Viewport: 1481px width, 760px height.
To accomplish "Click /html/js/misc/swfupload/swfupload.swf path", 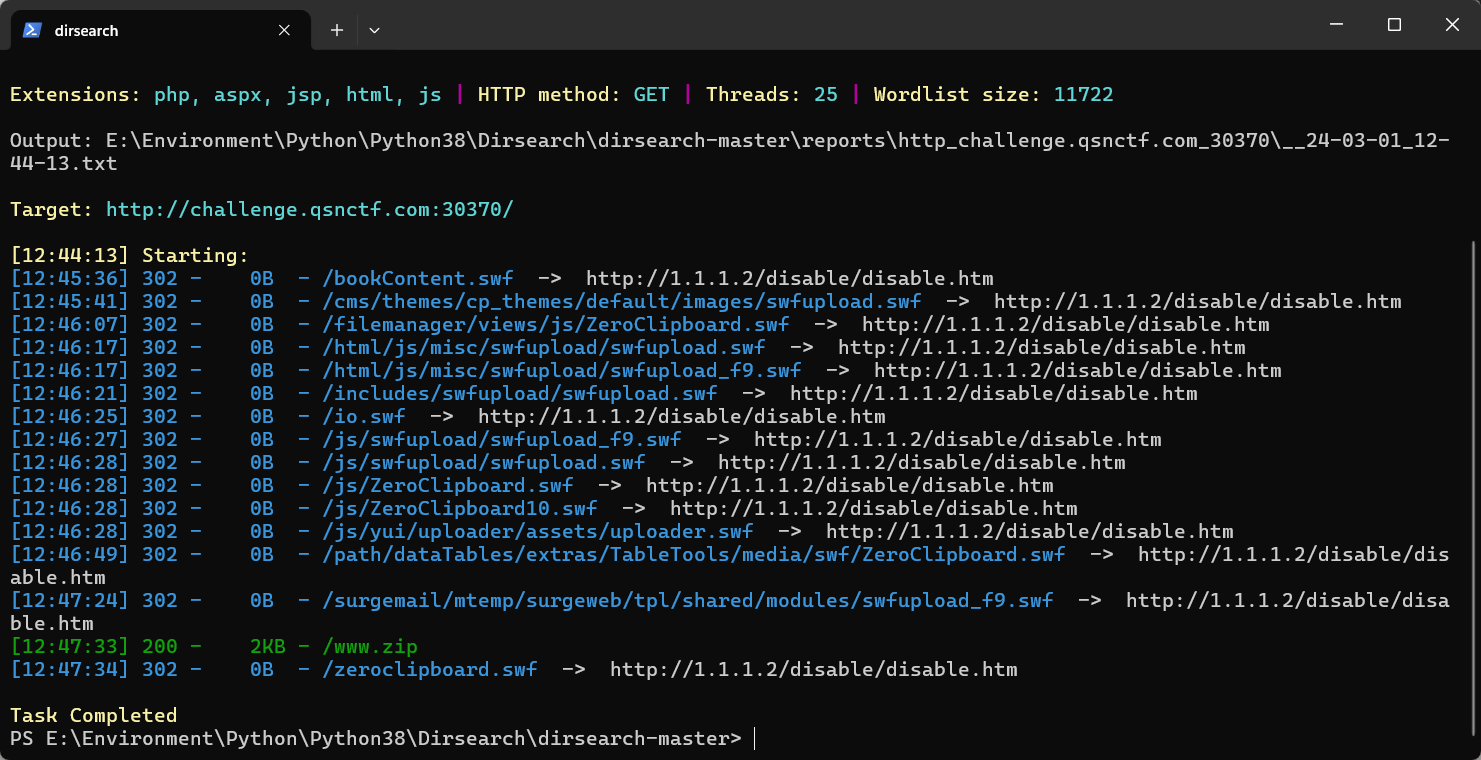I will 544,347.
